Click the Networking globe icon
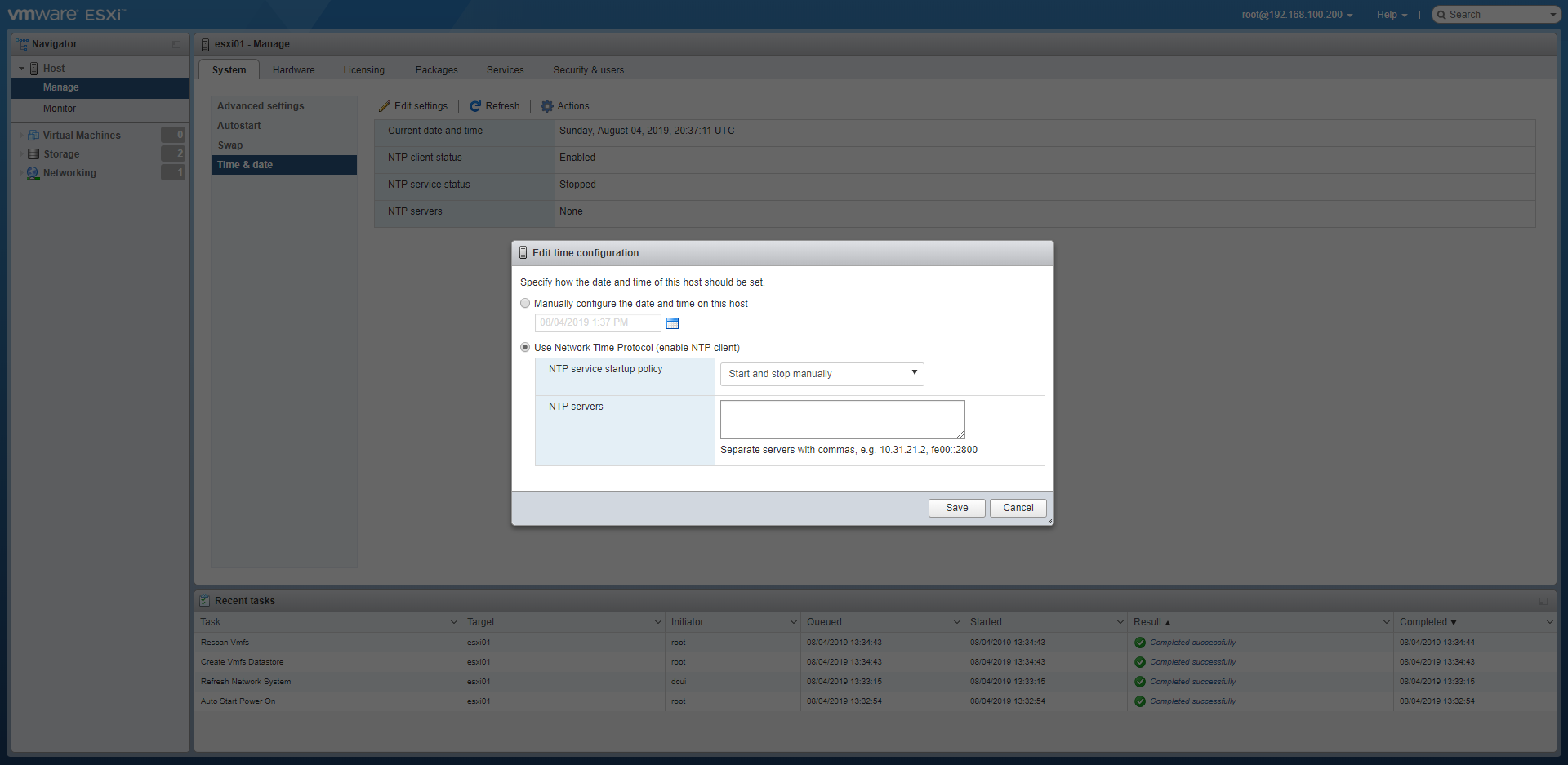 [x=33, y=173]
